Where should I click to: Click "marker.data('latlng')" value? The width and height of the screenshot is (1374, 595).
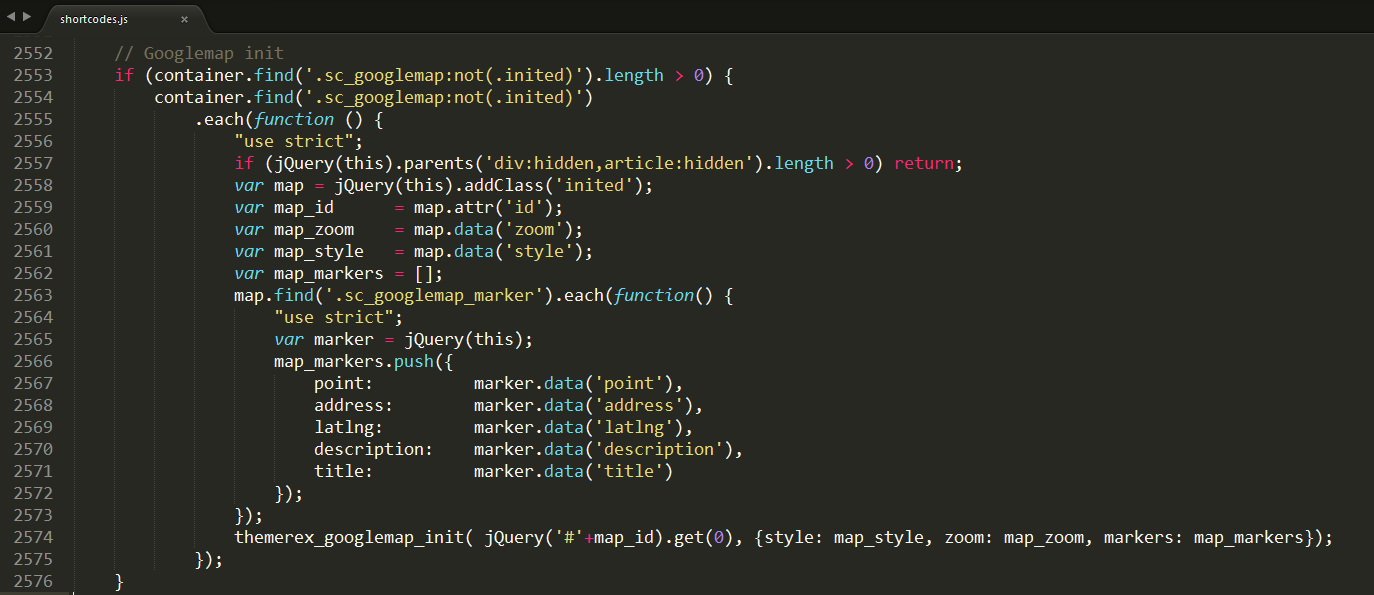point(579,427)
